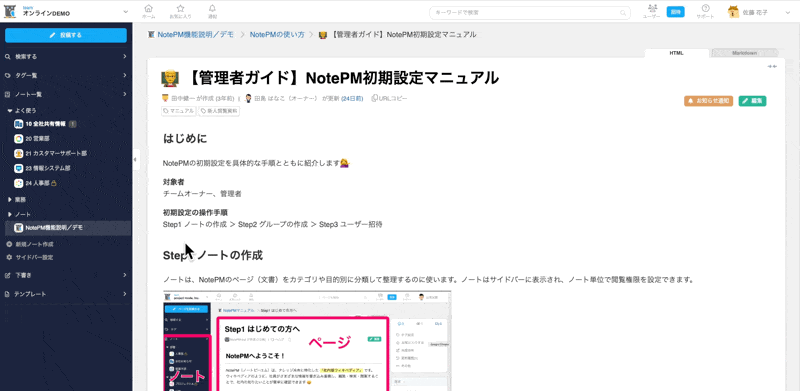Screen dimensions: 800x391
Task: Expand the ノート一覧 sidebar section
Action: [124, 94]
